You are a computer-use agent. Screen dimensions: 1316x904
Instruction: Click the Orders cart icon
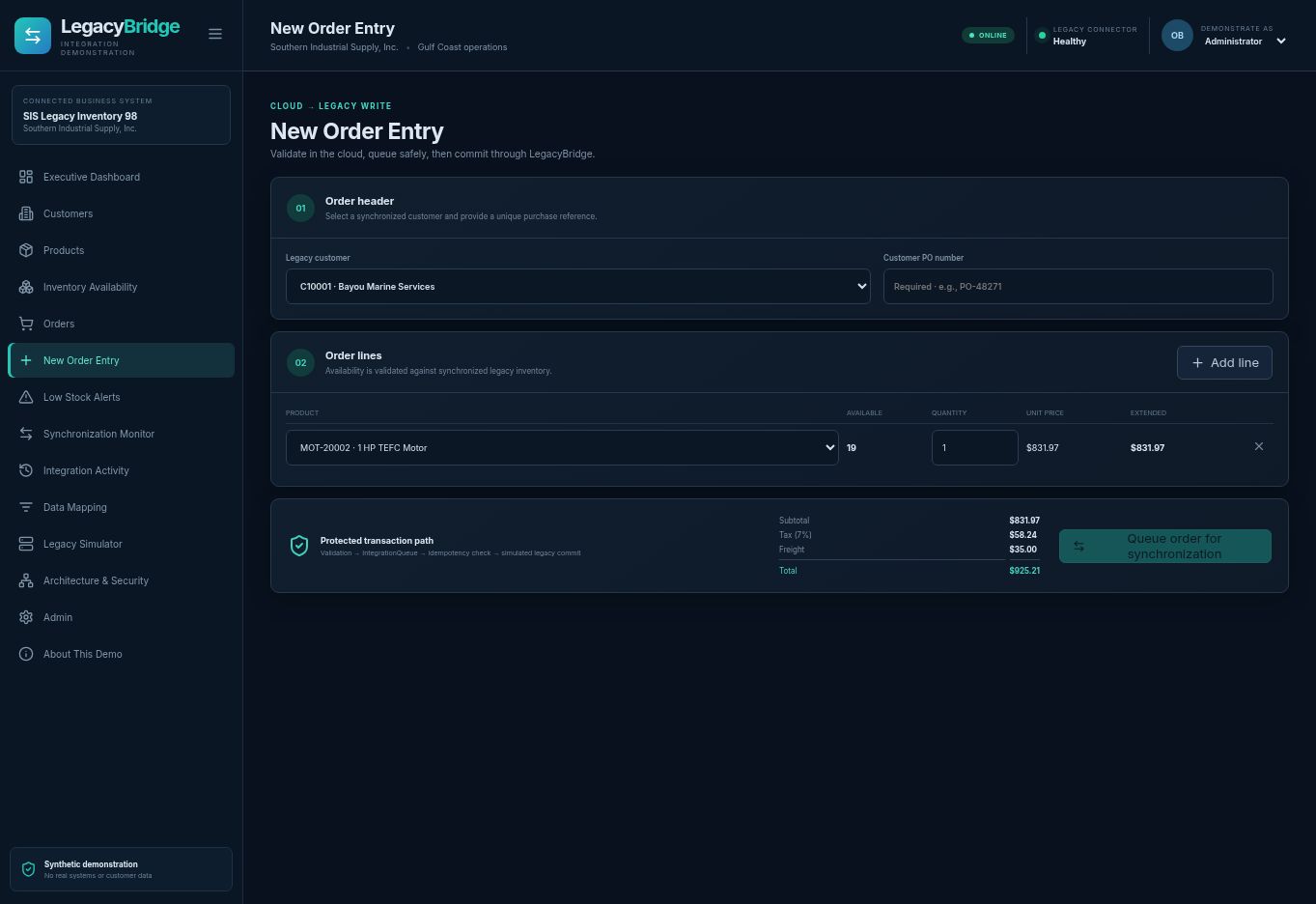(26, 324)
